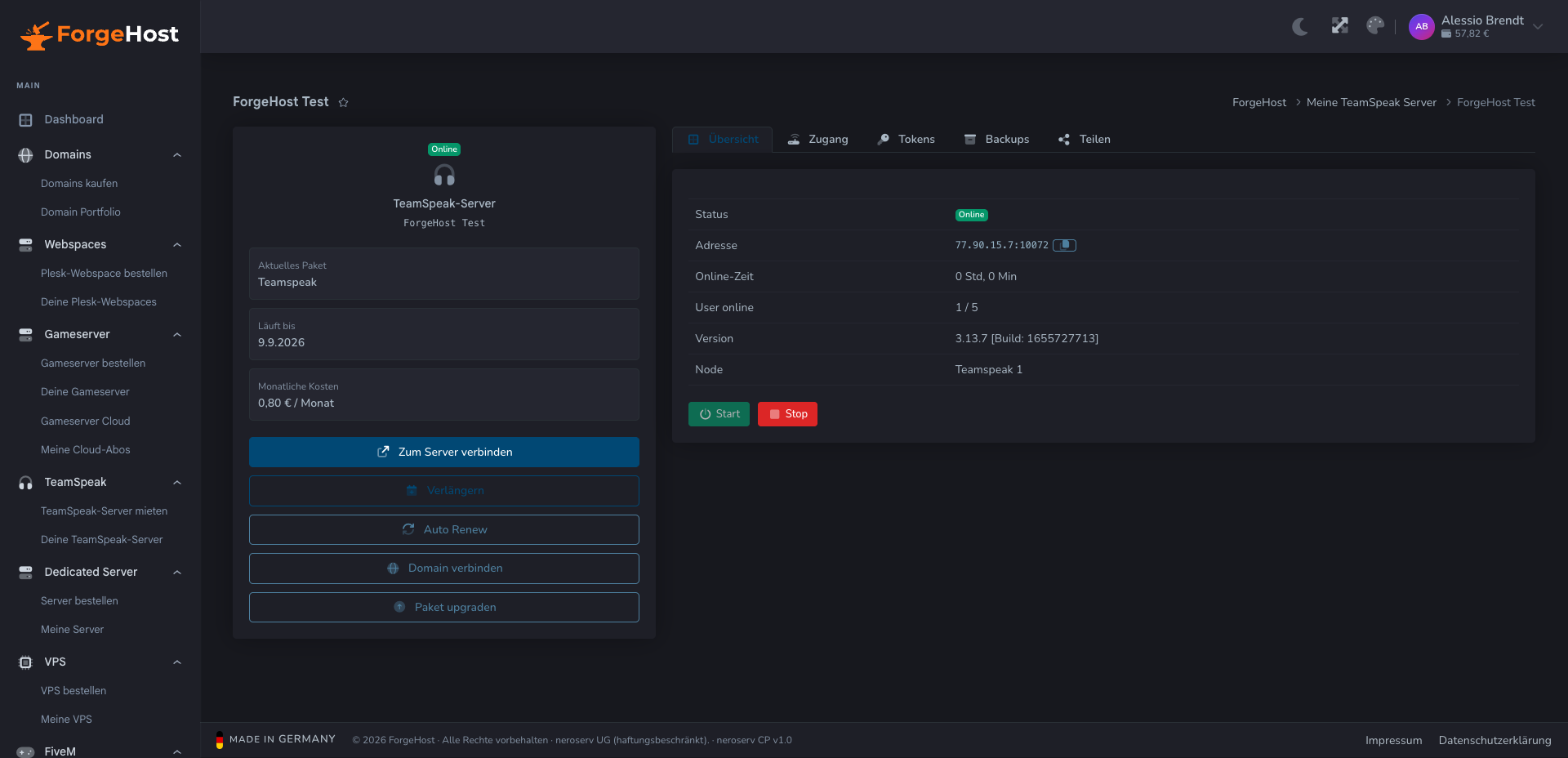Open the Impressum footer link
The image size is (1568, 758).
[1393, 741]
